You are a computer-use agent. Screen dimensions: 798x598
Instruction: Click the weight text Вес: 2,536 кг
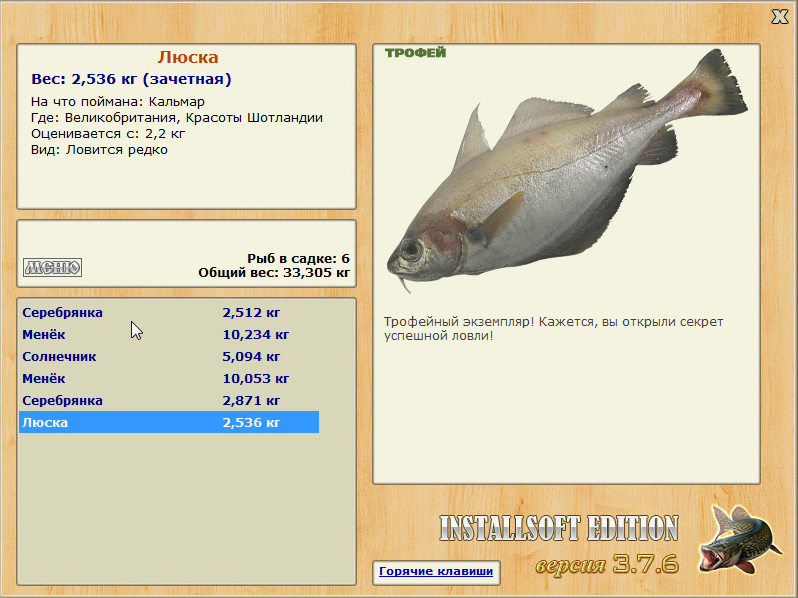point(131,79)
